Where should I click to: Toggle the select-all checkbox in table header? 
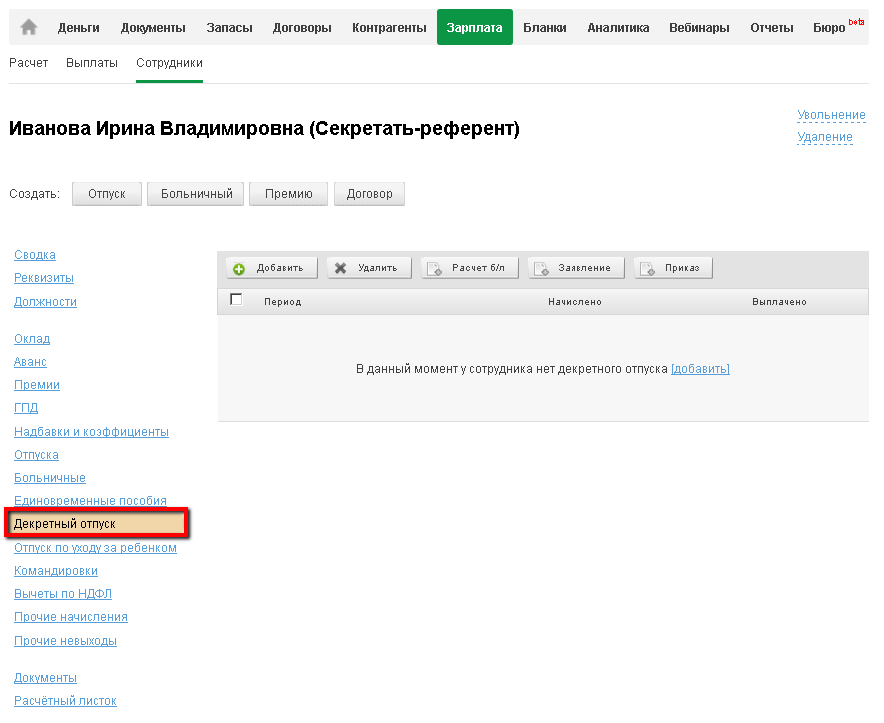[x=236, y=299]
